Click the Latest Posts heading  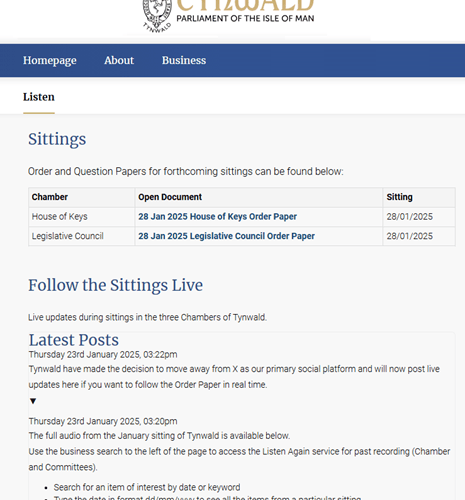click(x=74, y=340)
